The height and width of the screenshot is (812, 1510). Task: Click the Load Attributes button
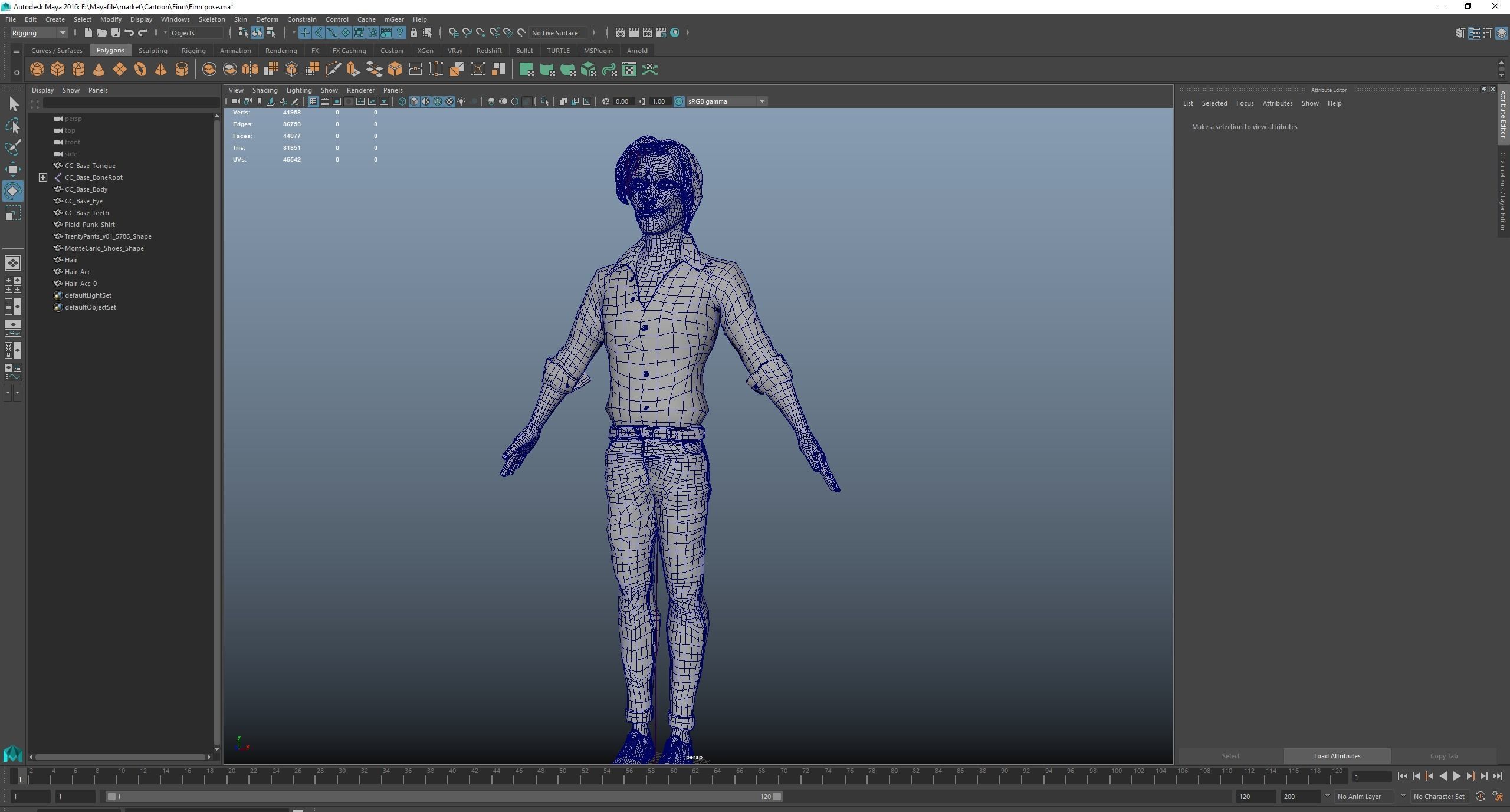pos(1337,756)
